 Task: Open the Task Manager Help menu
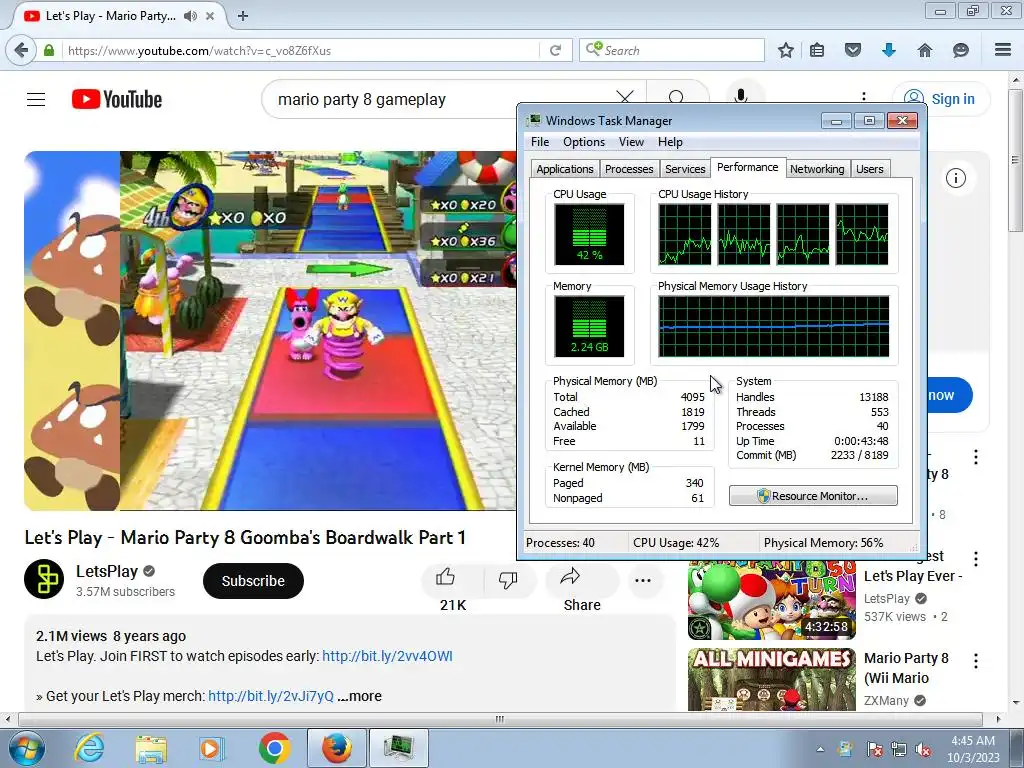(670, 142)
